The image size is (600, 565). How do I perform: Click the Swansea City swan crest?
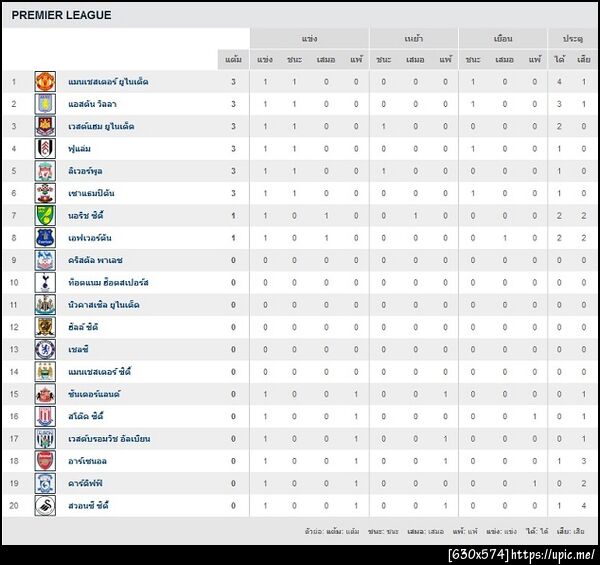44,505
